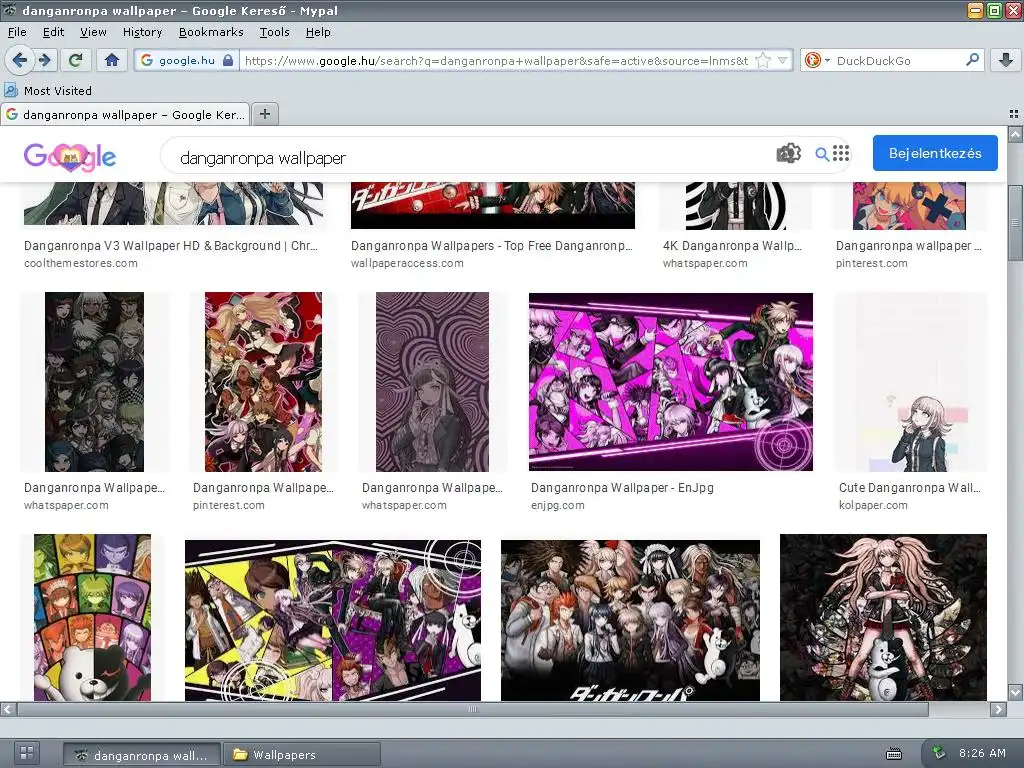Click the 8:26 AM taskbar clock
Screen dimensions: 1024x768
(x=982, y=753)
